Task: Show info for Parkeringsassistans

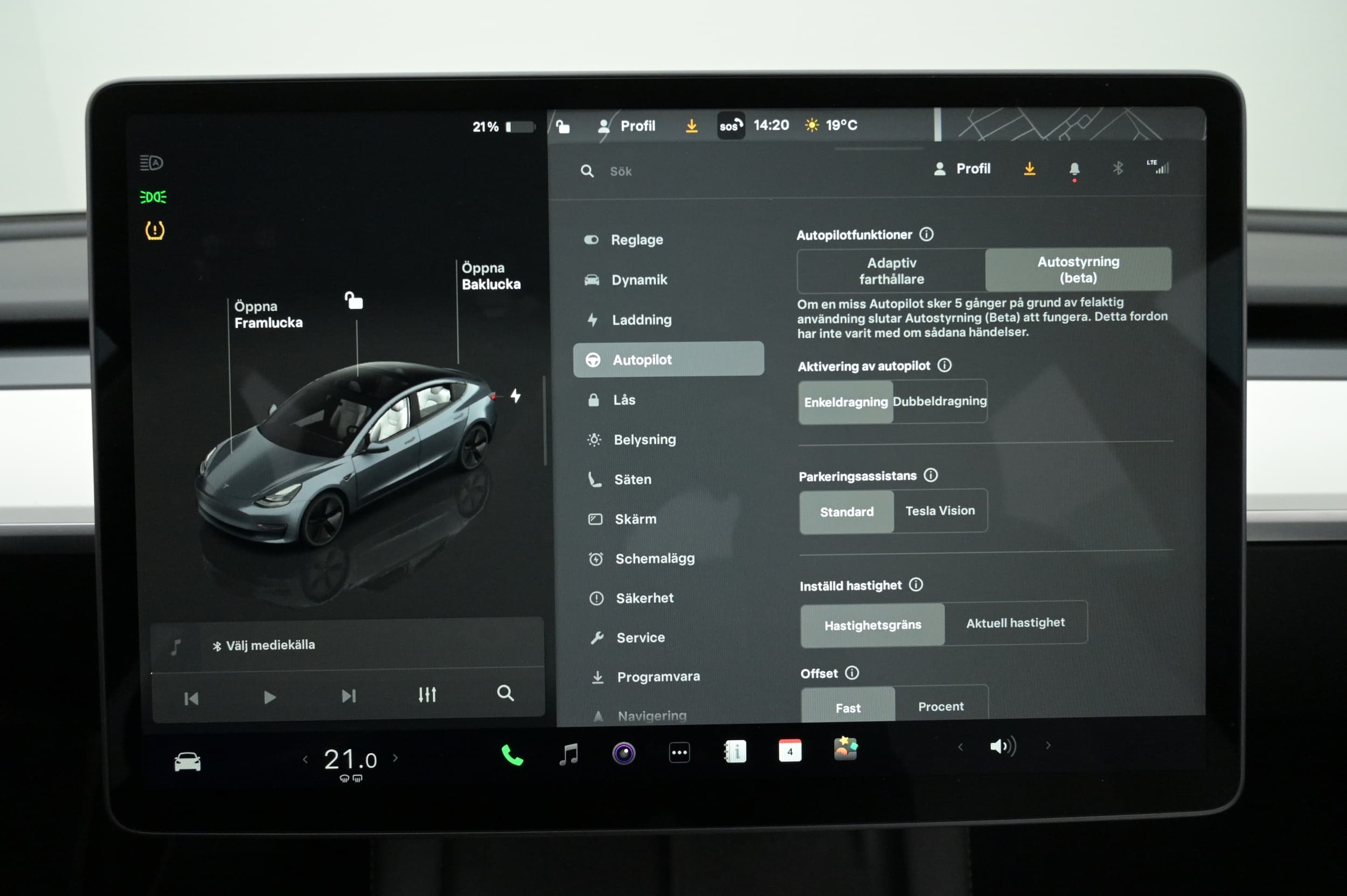Action: (x=931, y=475)
